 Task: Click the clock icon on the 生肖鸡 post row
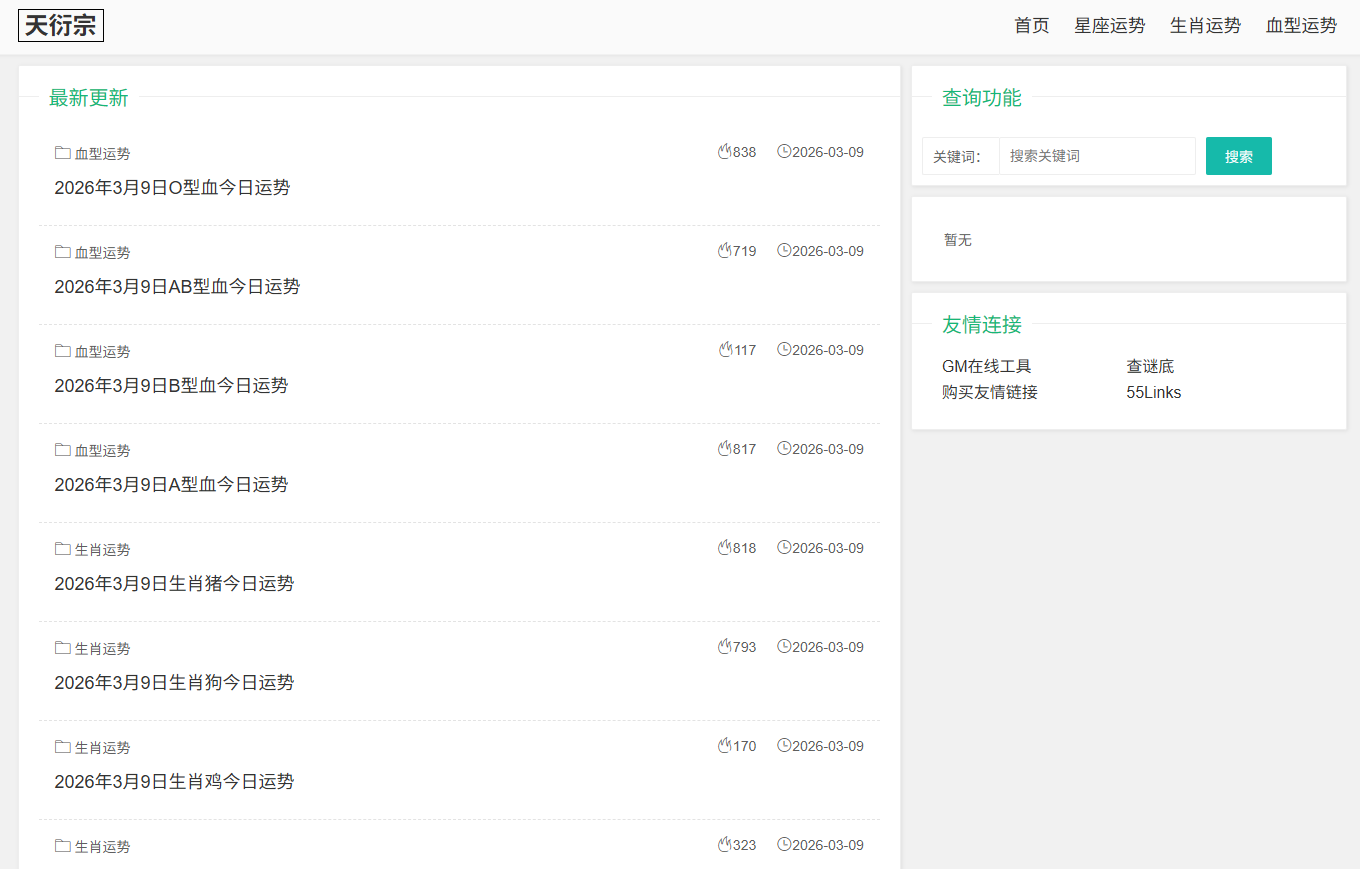point(784,746)
